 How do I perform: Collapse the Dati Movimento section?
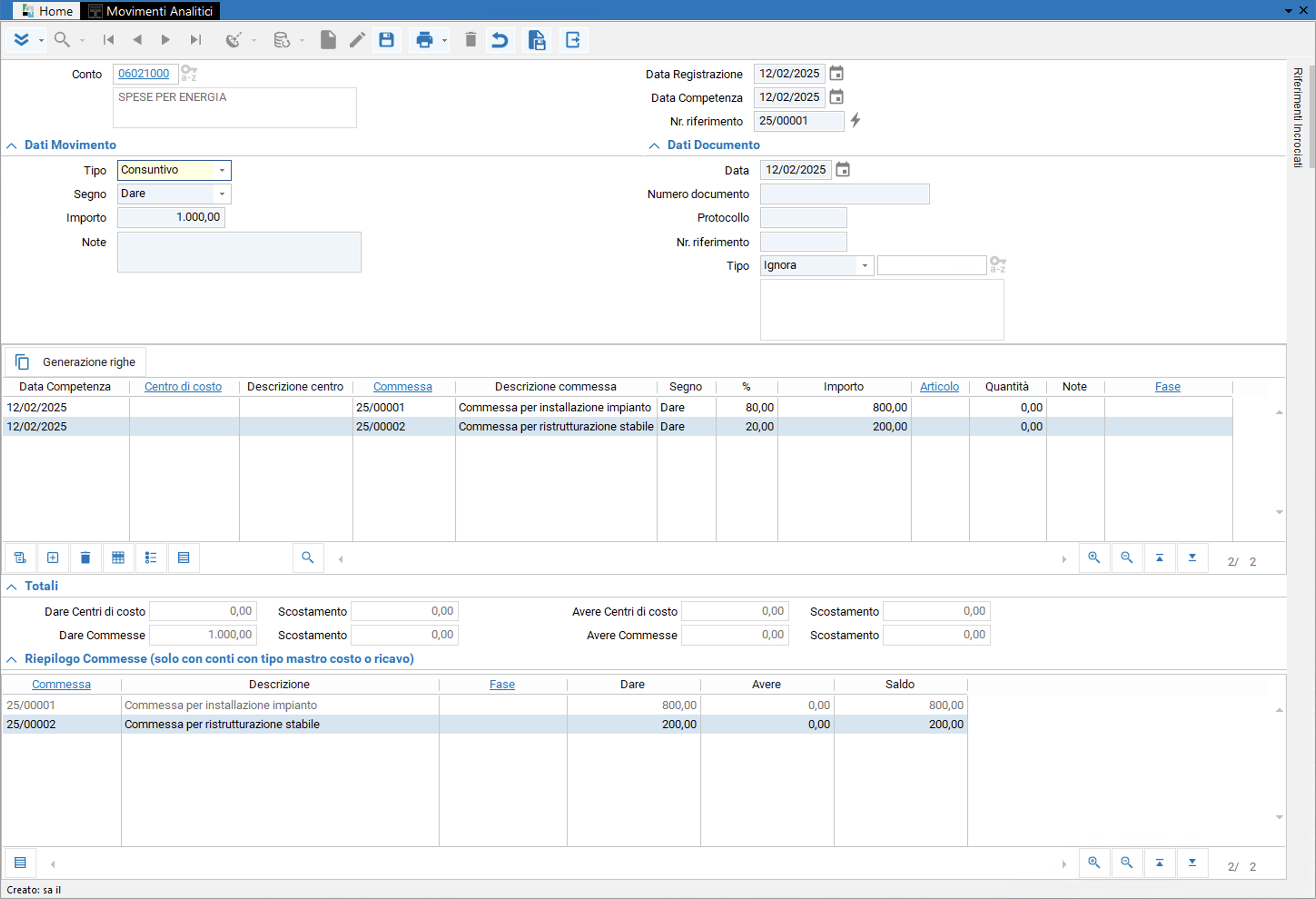click(11, 146)
